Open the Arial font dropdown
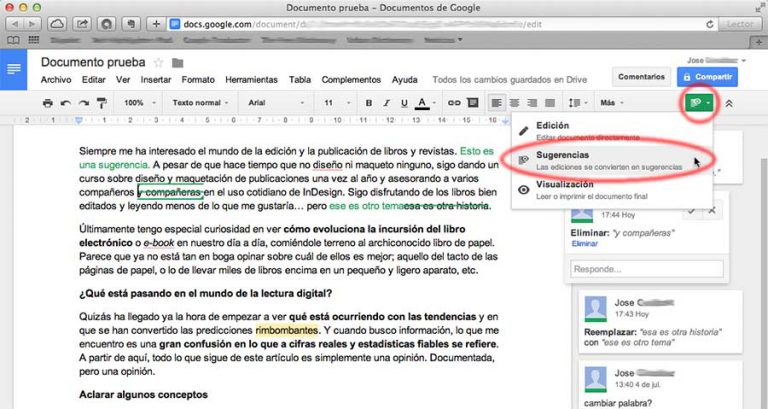This screenshot has width=768, height=409. click(276, 103)
